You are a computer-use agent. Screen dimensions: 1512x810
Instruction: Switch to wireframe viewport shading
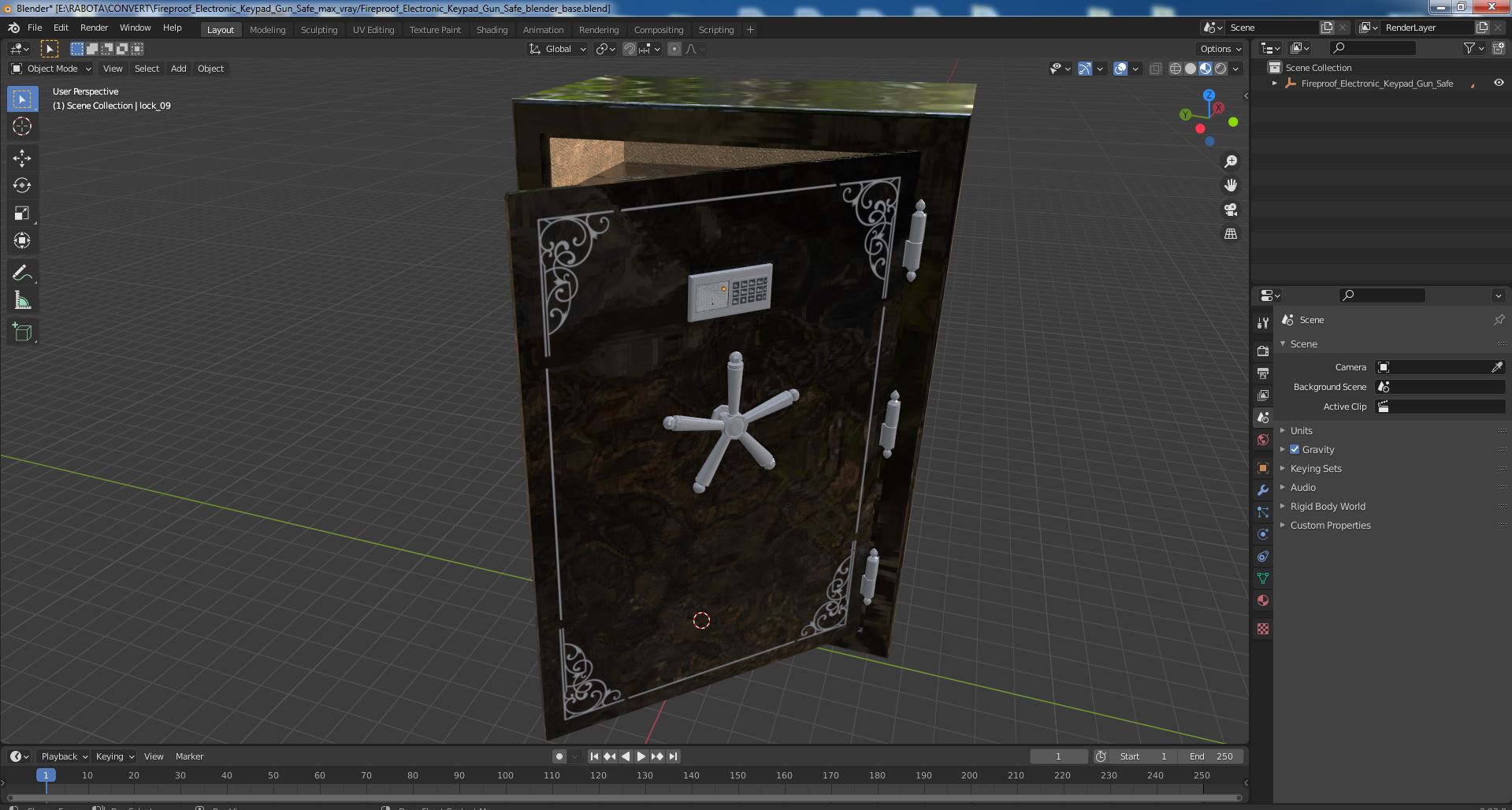(1176, 69)
